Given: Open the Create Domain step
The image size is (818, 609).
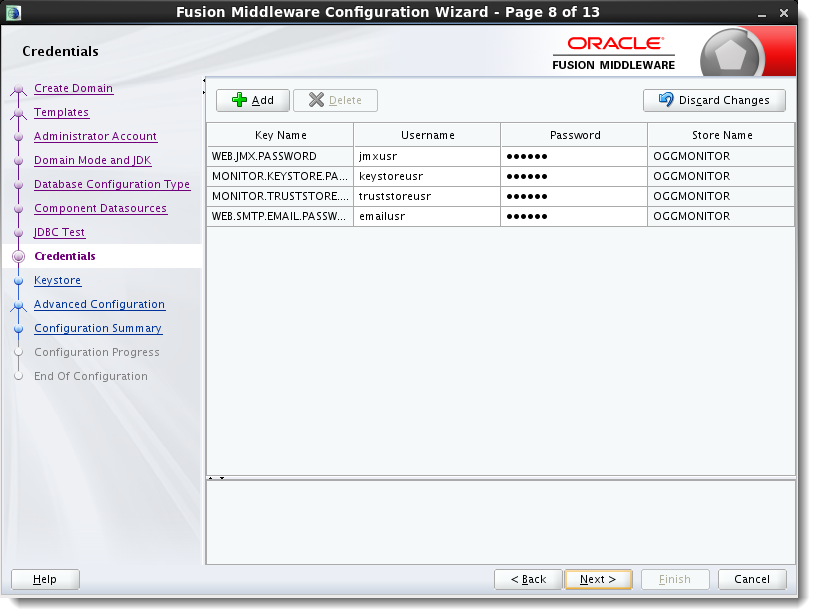Looking at the screenshot, I should pos(74,88).
